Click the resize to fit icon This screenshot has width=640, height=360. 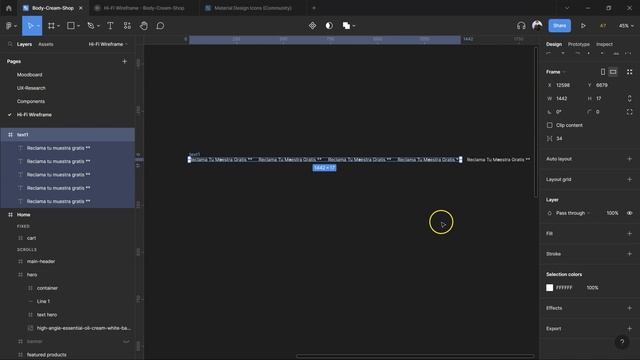(x=629, y=72)
